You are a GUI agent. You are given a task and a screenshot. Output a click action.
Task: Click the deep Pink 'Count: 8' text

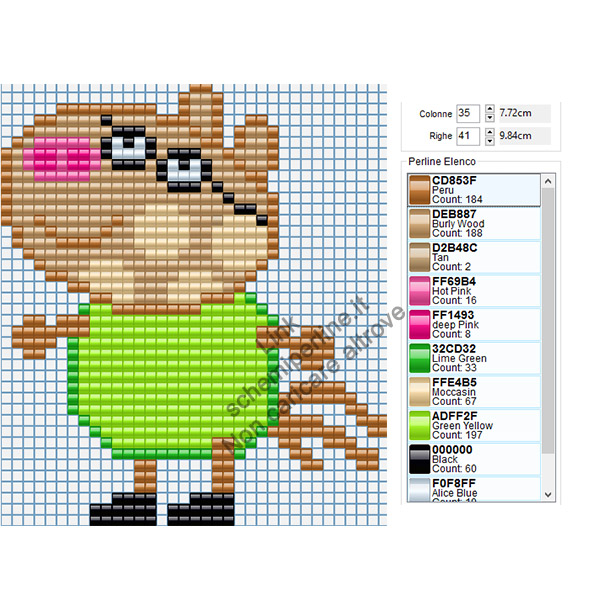pos(451,334)
